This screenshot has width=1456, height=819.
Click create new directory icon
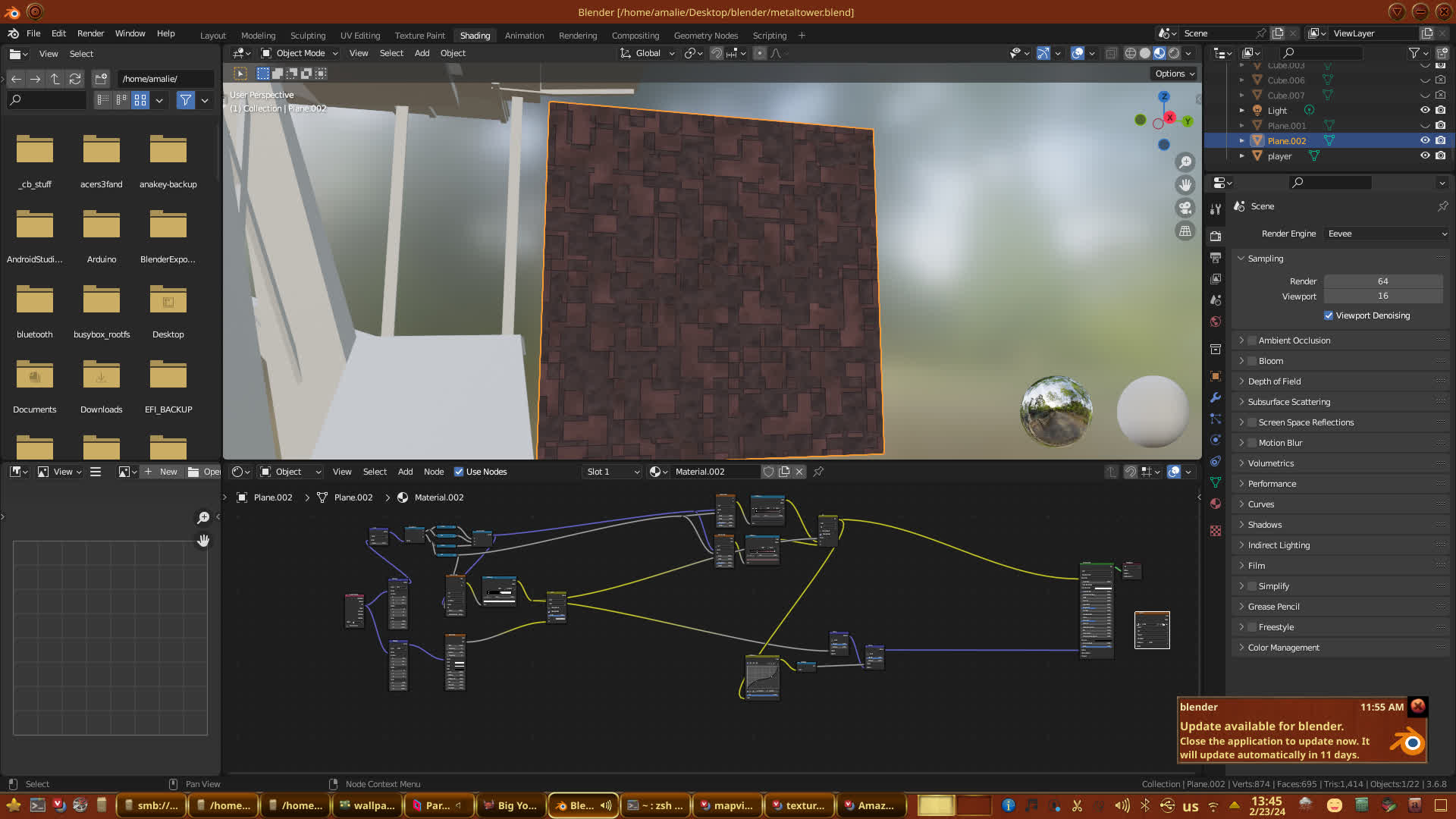point(101,79)
